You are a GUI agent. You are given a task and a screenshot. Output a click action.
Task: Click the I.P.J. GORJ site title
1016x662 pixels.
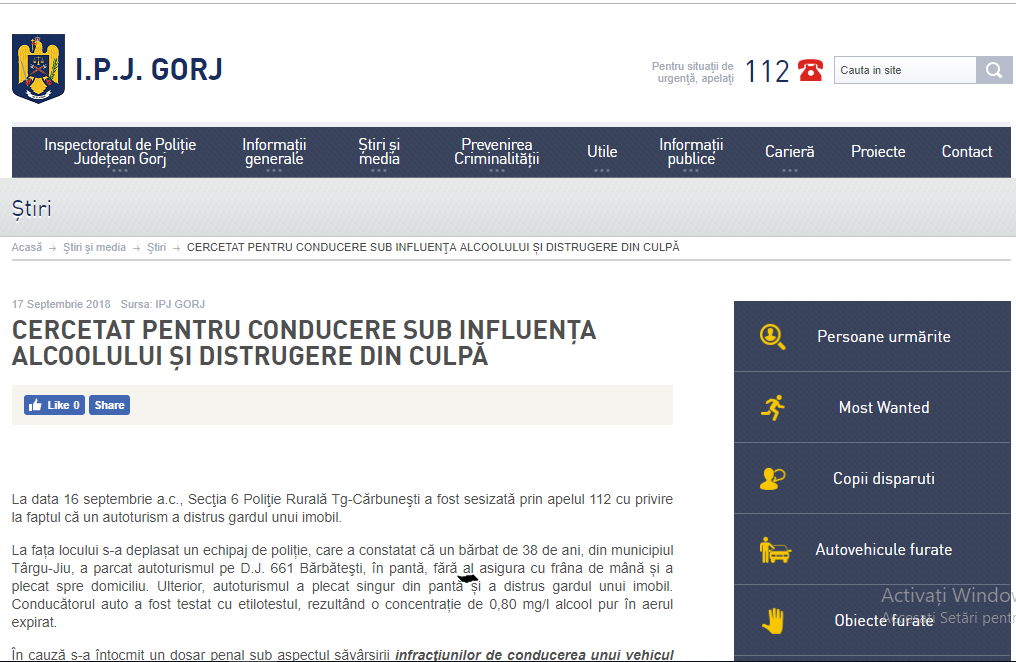point(149,69)
